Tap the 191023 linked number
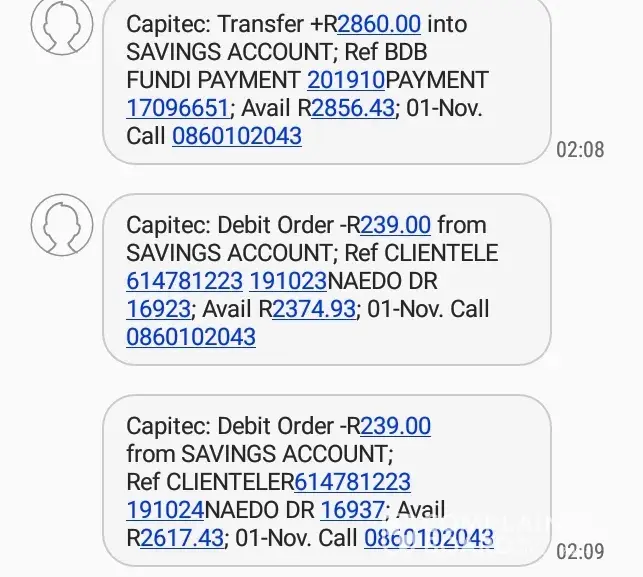Viewport: 643px width, 577px height. coord(289,281)
